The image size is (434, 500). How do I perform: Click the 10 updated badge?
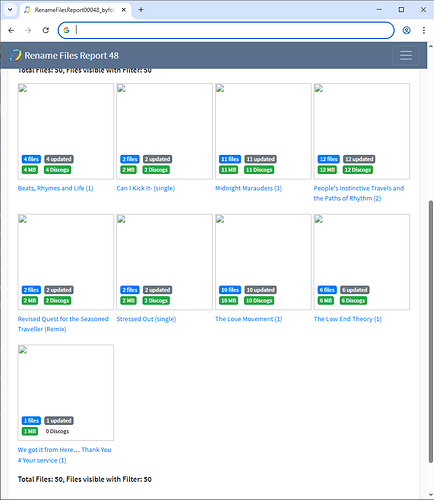(x=260, y=290)
